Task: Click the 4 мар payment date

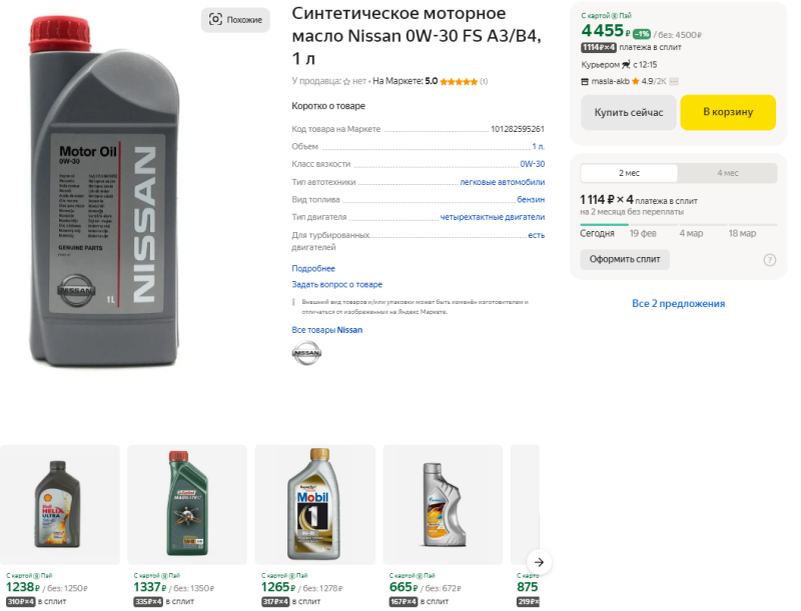Action: pyautogui.click(x=691, y=233)
